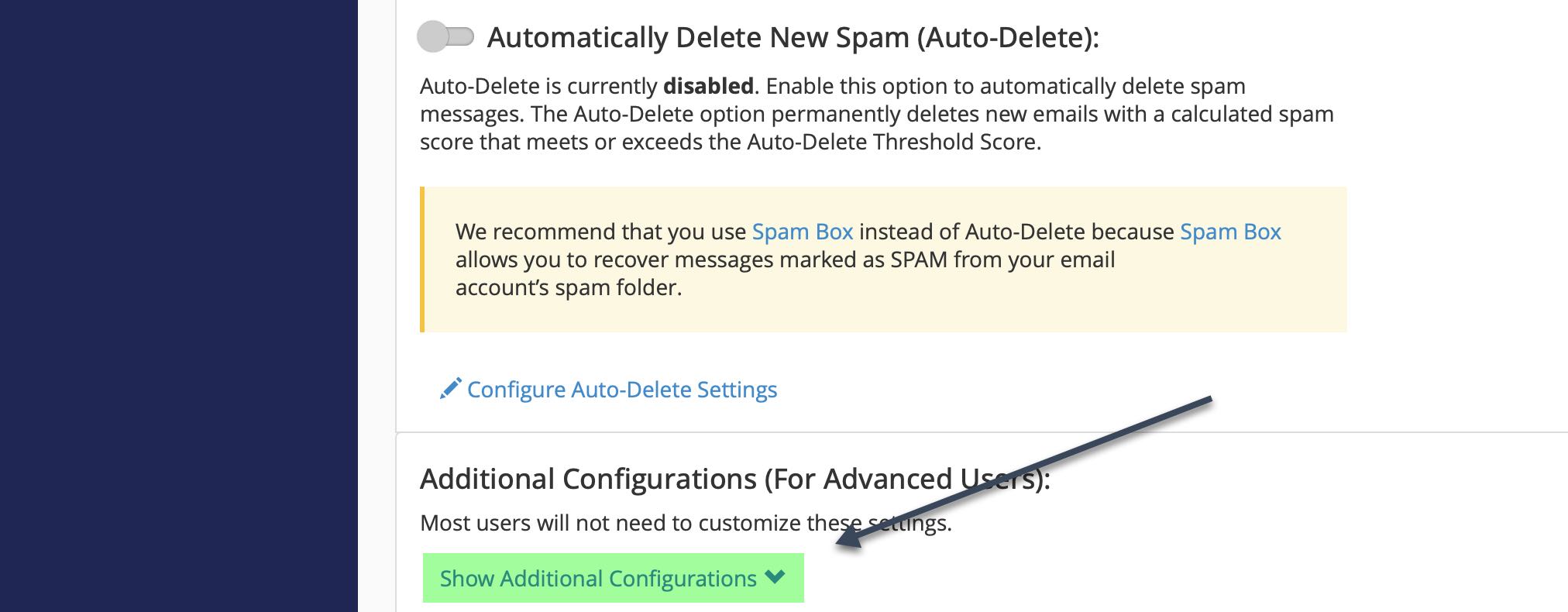The width and height of the screenshot is (1568, 612).
Task: Expand Show Additional Configurations
Action: click(x=614, y=578)
